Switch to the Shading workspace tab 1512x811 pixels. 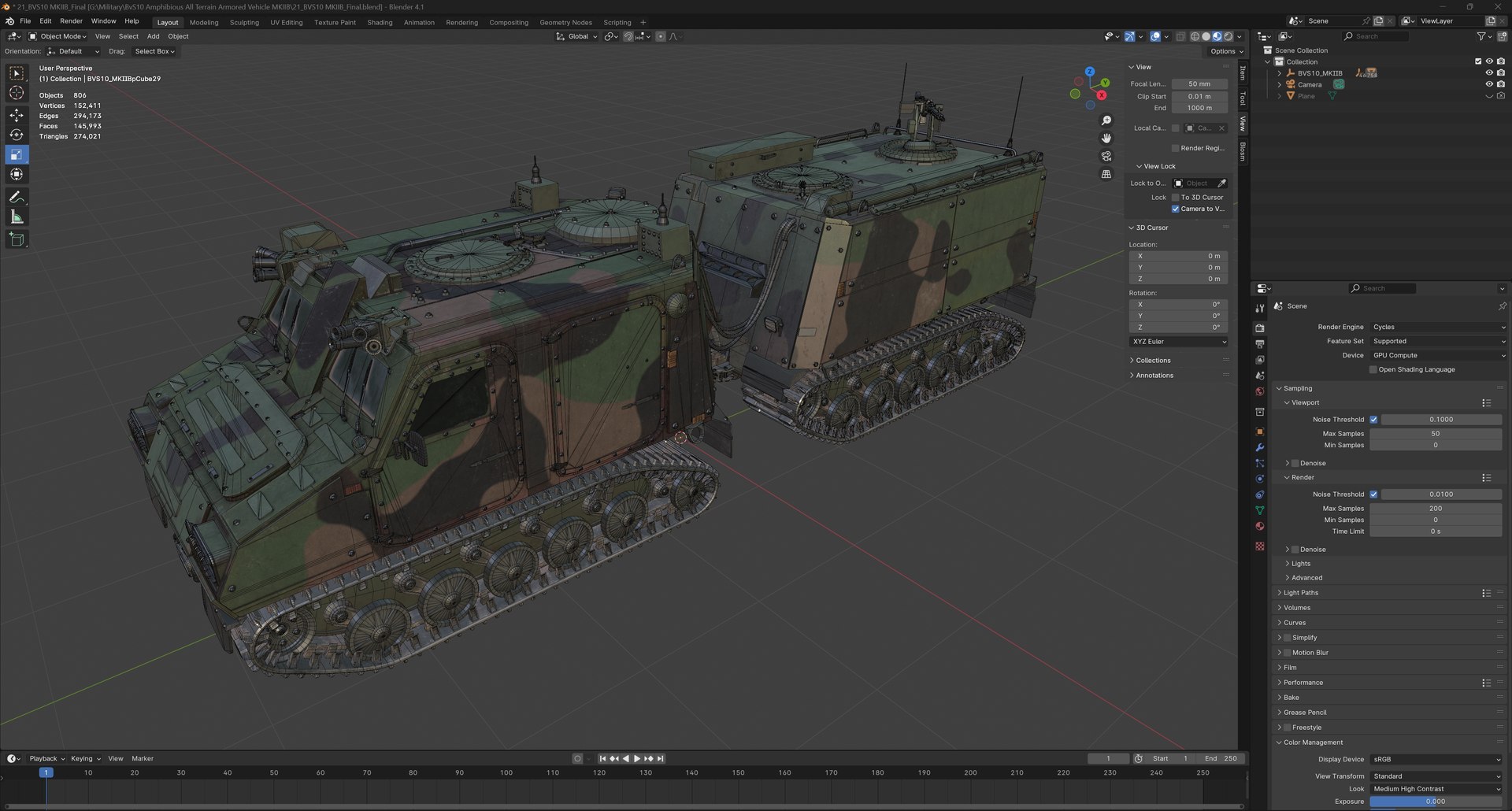(x=380, y=22)
